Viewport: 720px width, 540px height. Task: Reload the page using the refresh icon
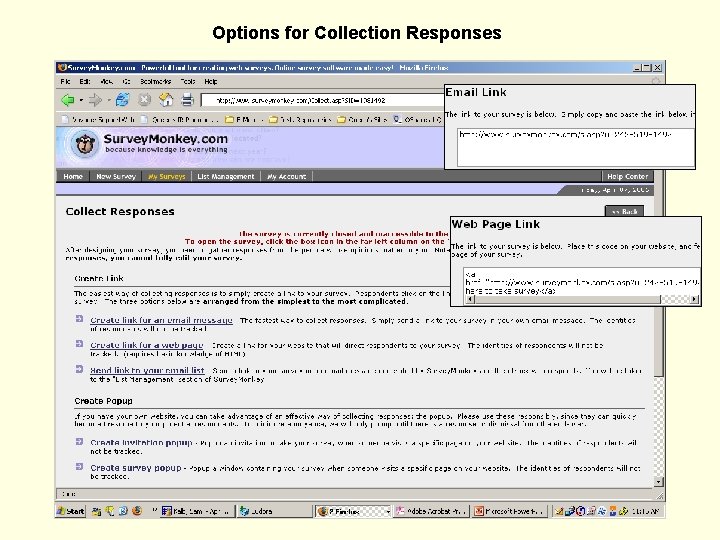tap(122, 100)
